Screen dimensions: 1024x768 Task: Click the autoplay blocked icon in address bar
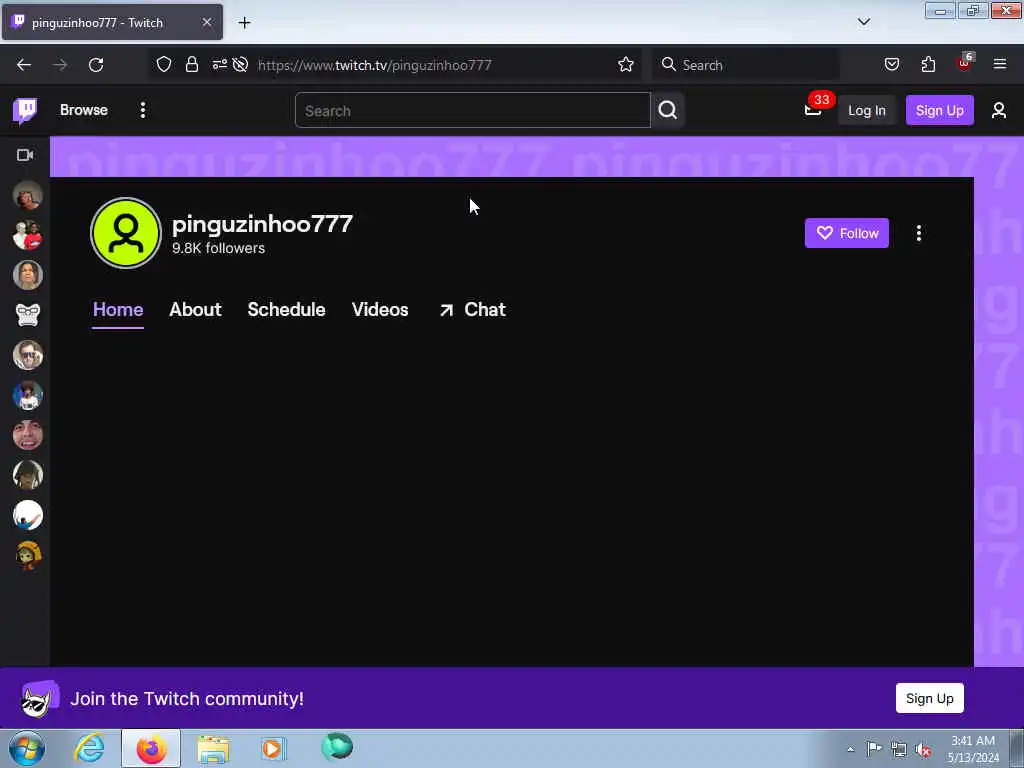(x=240, y=64)
